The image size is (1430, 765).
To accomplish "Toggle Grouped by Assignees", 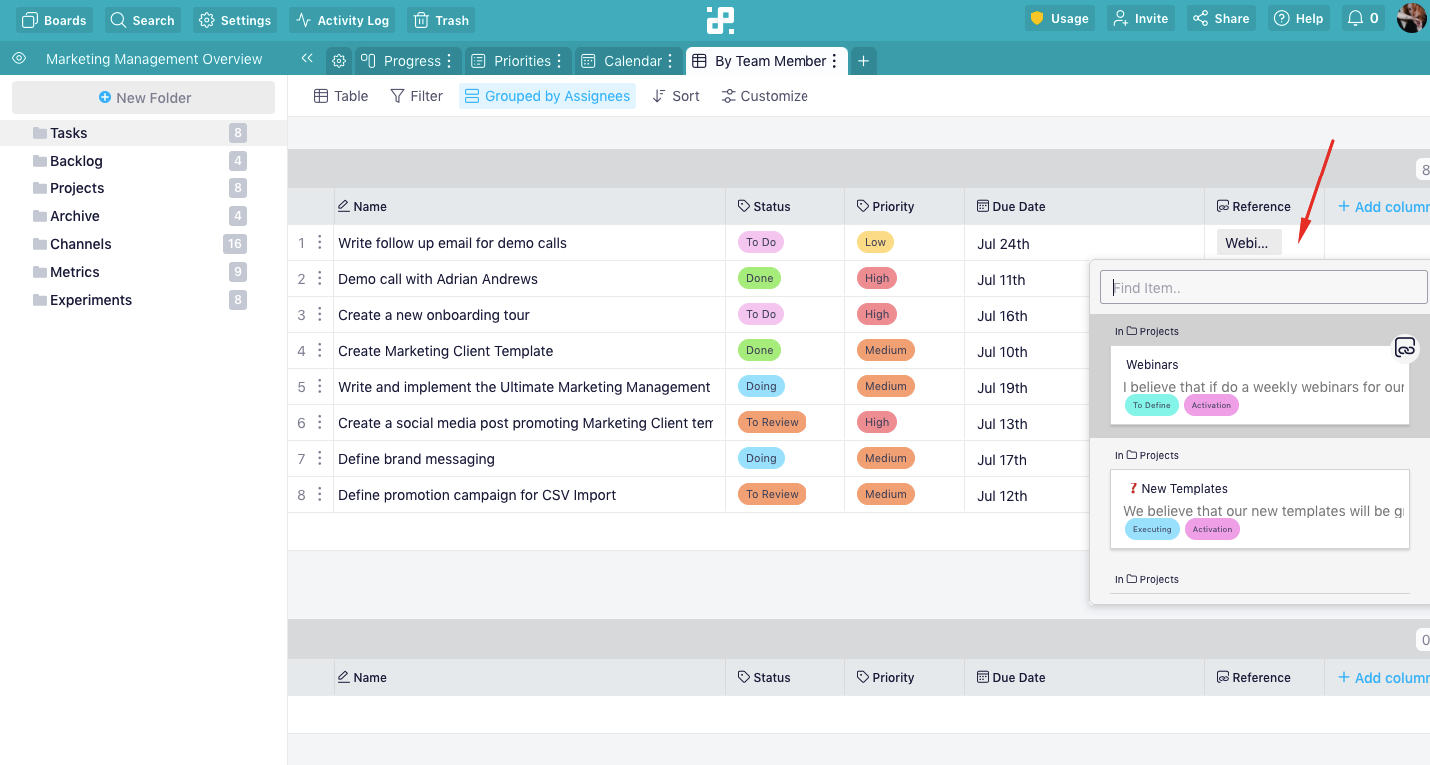I will (x=547, y=96).
